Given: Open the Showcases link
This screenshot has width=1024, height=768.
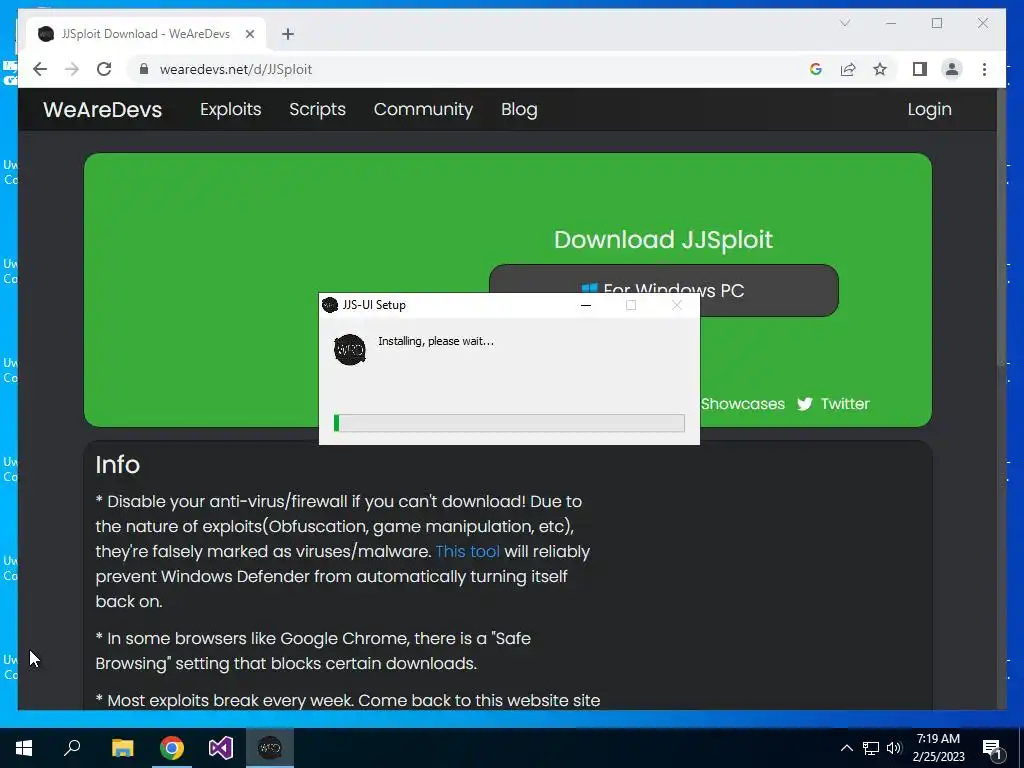Looking at the screenshot, I should click(743, 404).
